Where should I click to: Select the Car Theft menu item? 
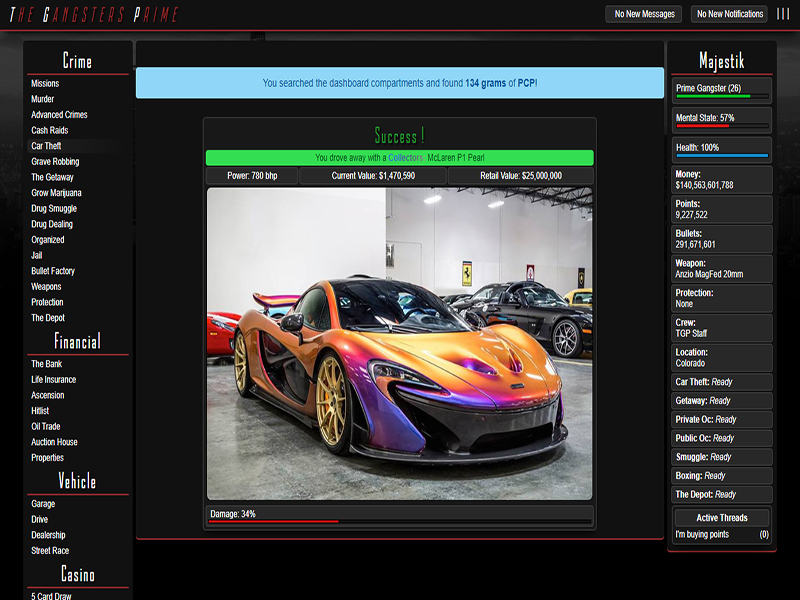click(x=46, y=146)
